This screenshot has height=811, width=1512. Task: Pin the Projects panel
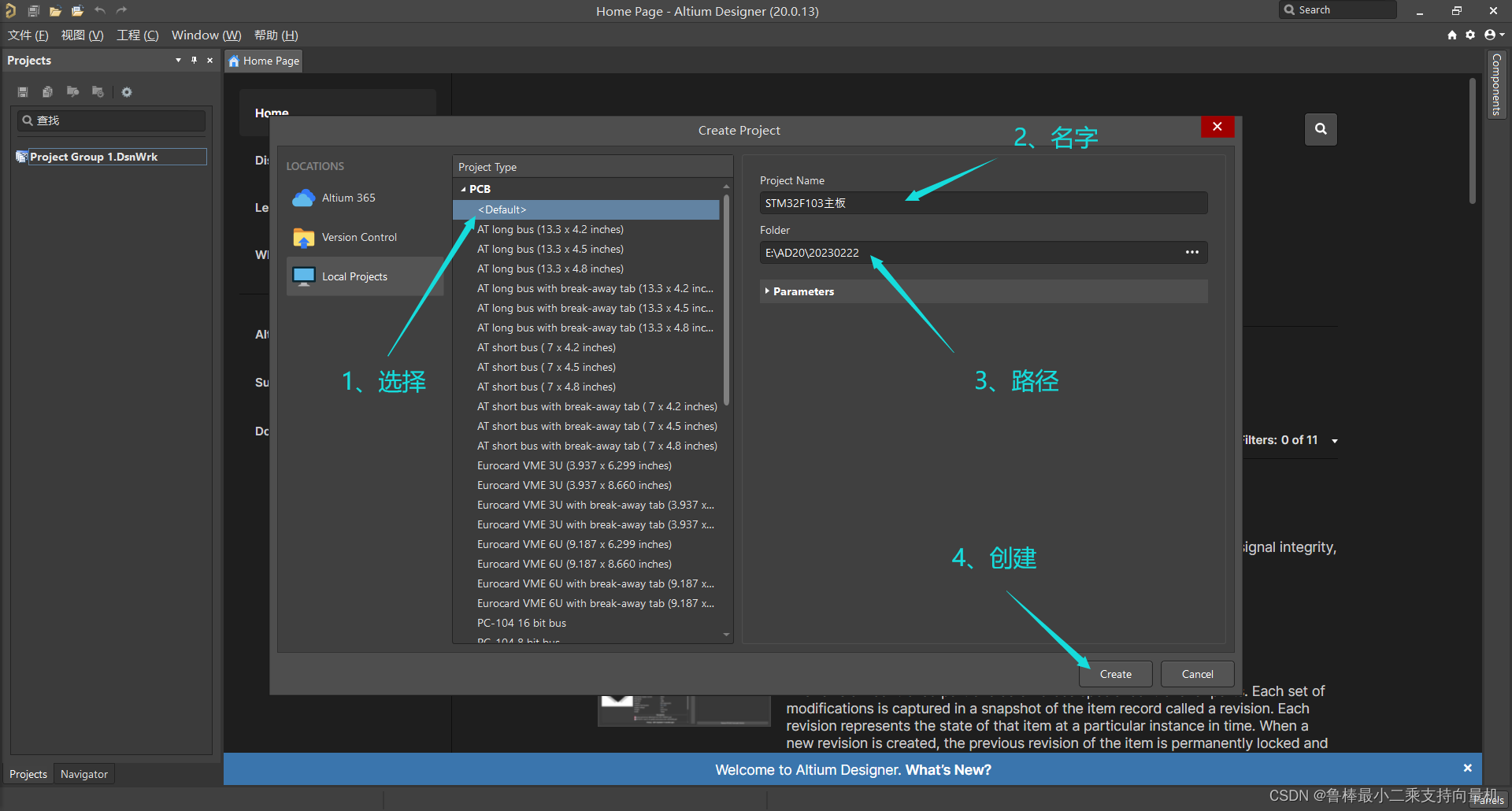click(194, 61)
